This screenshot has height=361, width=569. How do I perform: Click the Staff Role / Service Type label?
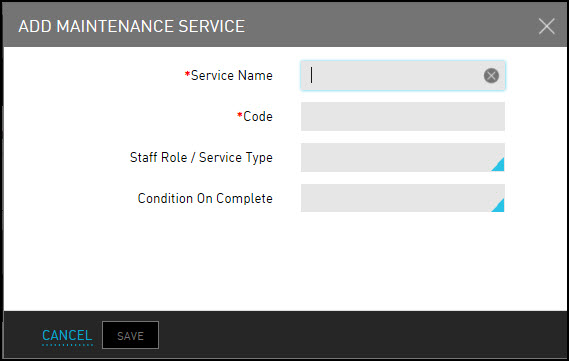coord(201,157)
